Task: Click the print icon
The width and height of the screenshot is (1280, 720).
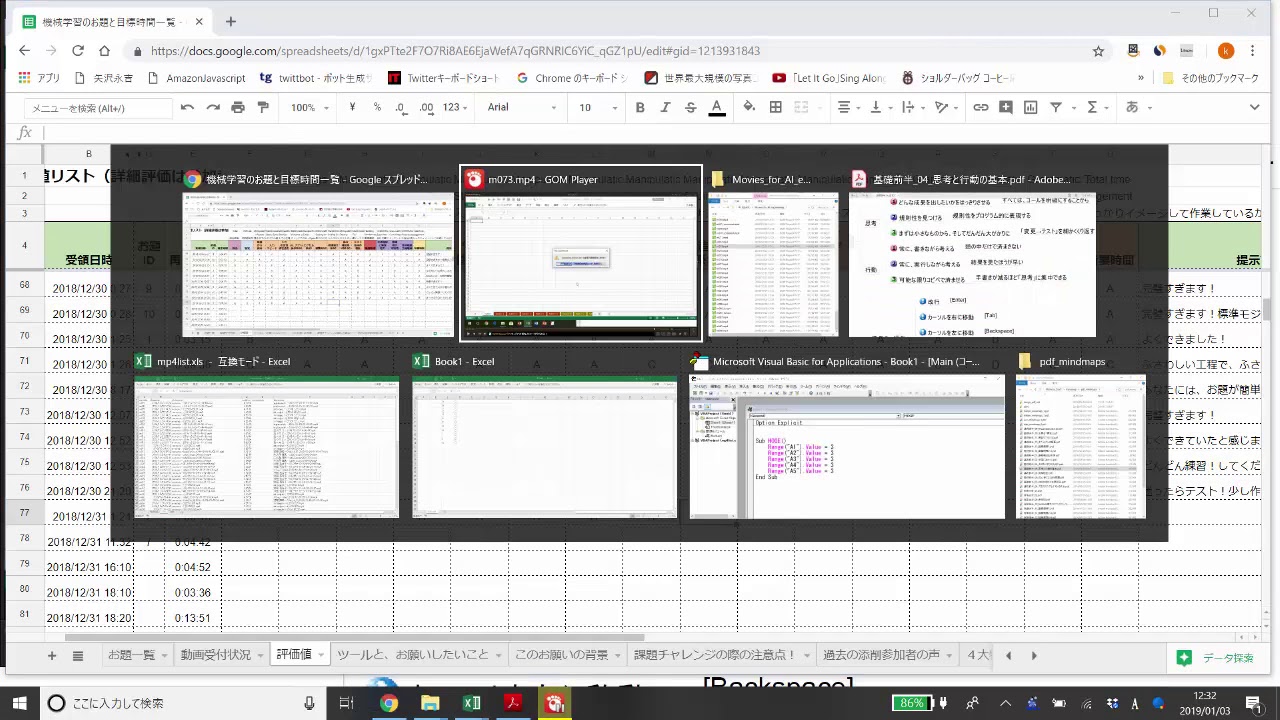Action: coord(238,107)
